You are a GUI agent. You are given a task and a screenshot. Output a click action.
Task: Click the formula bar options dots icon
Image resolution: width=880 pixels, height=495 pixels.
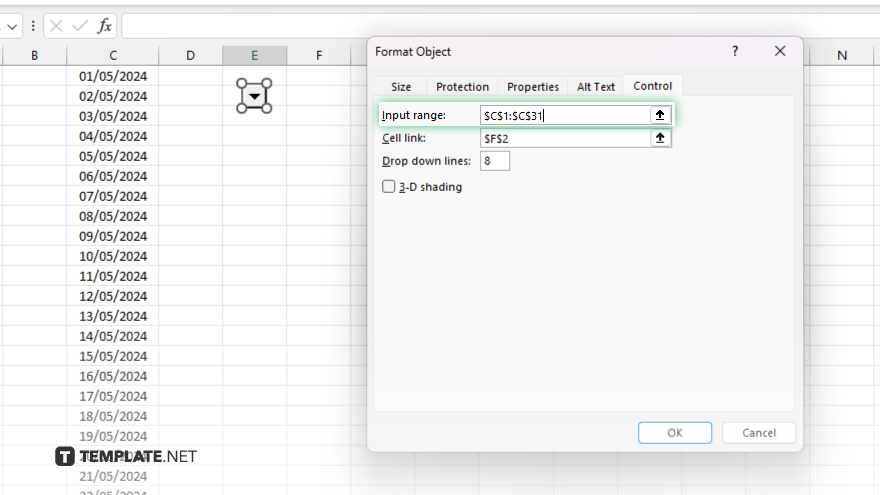(33, 26)
